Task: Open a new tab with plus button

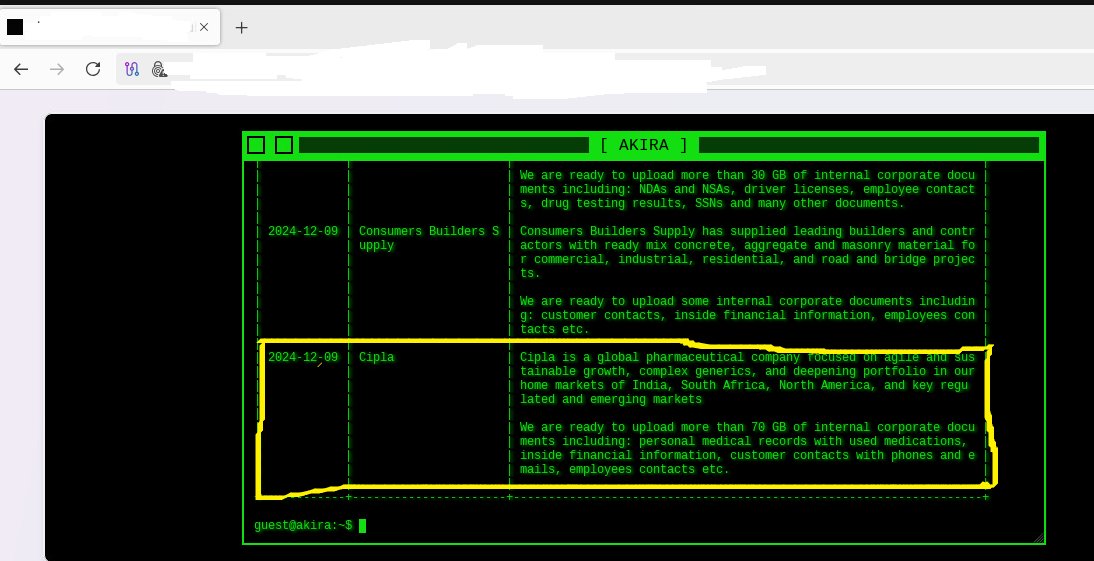Action: [241, 27]
